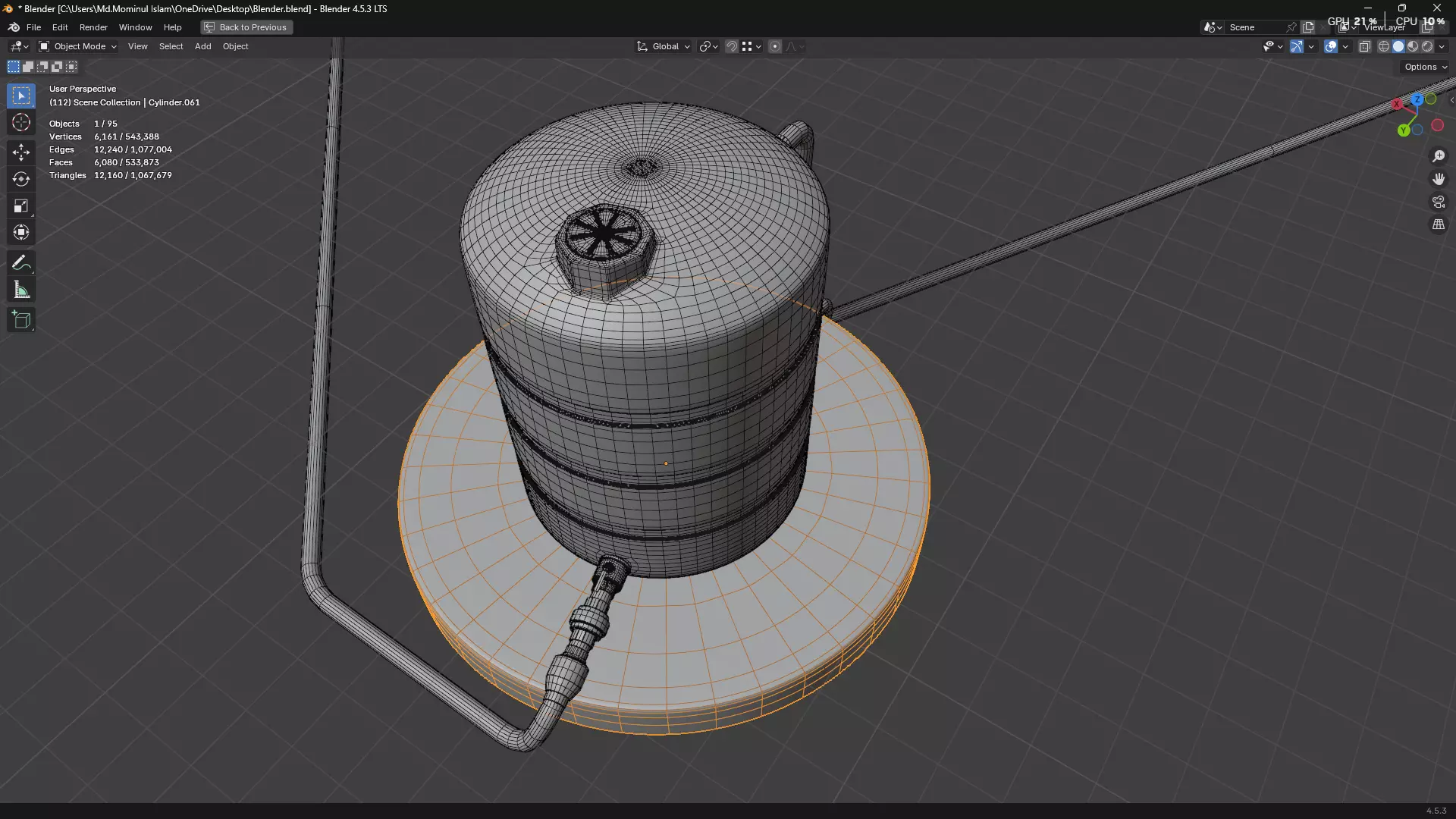Click the Scene name field

(x=1255, y=27)
